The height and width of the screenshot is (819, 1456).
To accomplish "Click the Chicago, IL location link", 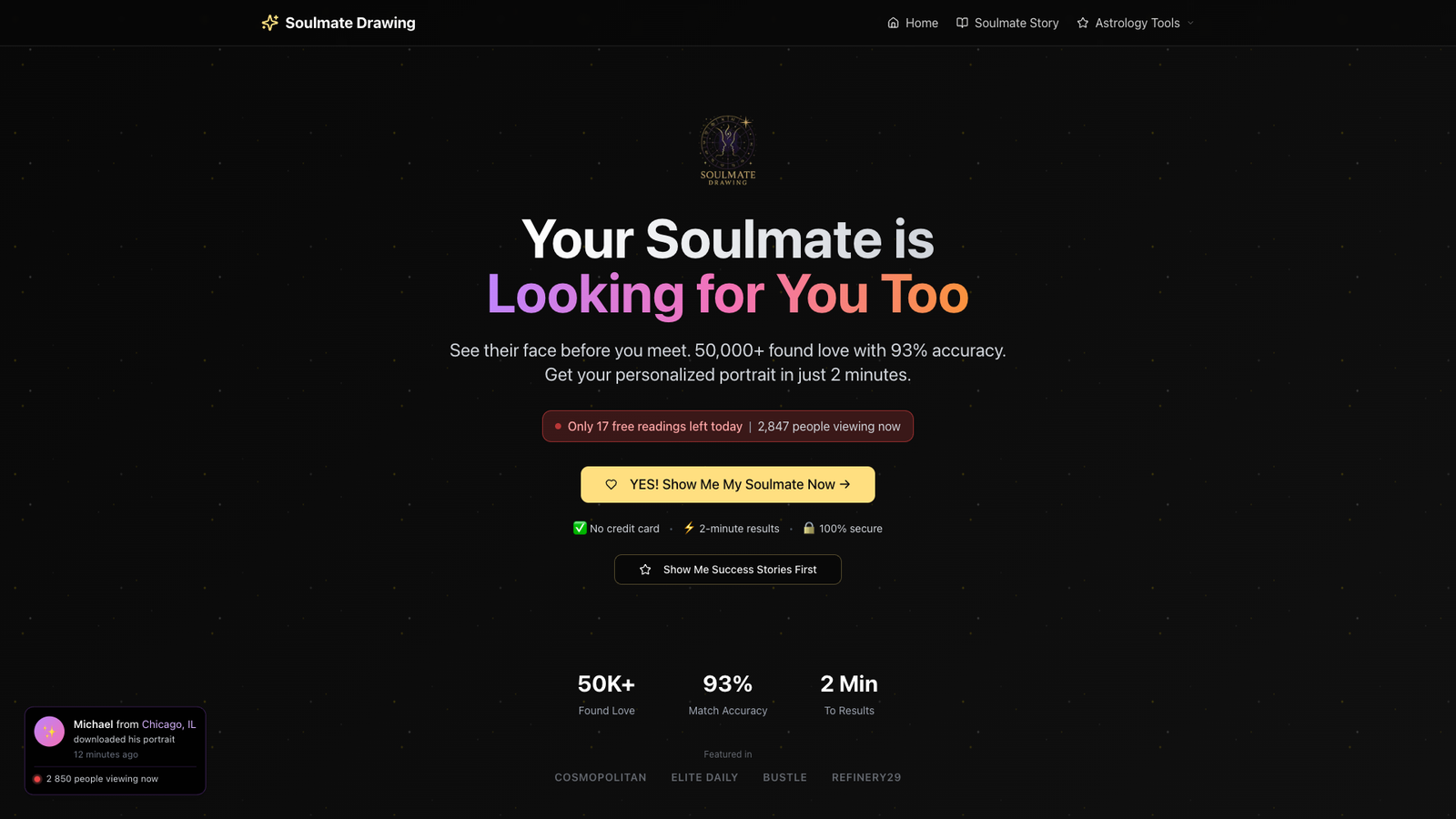I will [168, 724].
